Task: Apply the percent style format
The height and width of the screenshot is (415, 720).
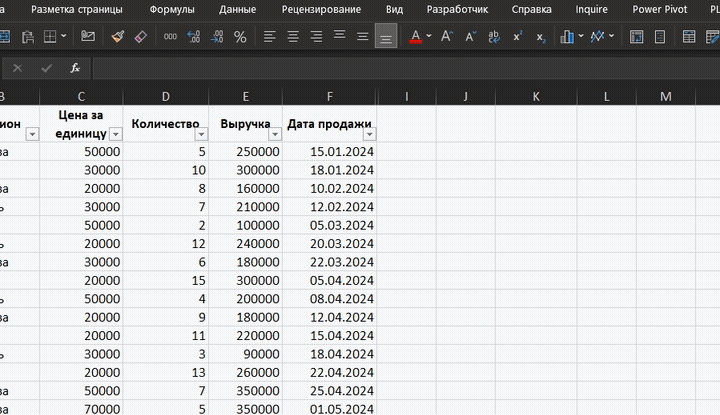Action: 240,37
